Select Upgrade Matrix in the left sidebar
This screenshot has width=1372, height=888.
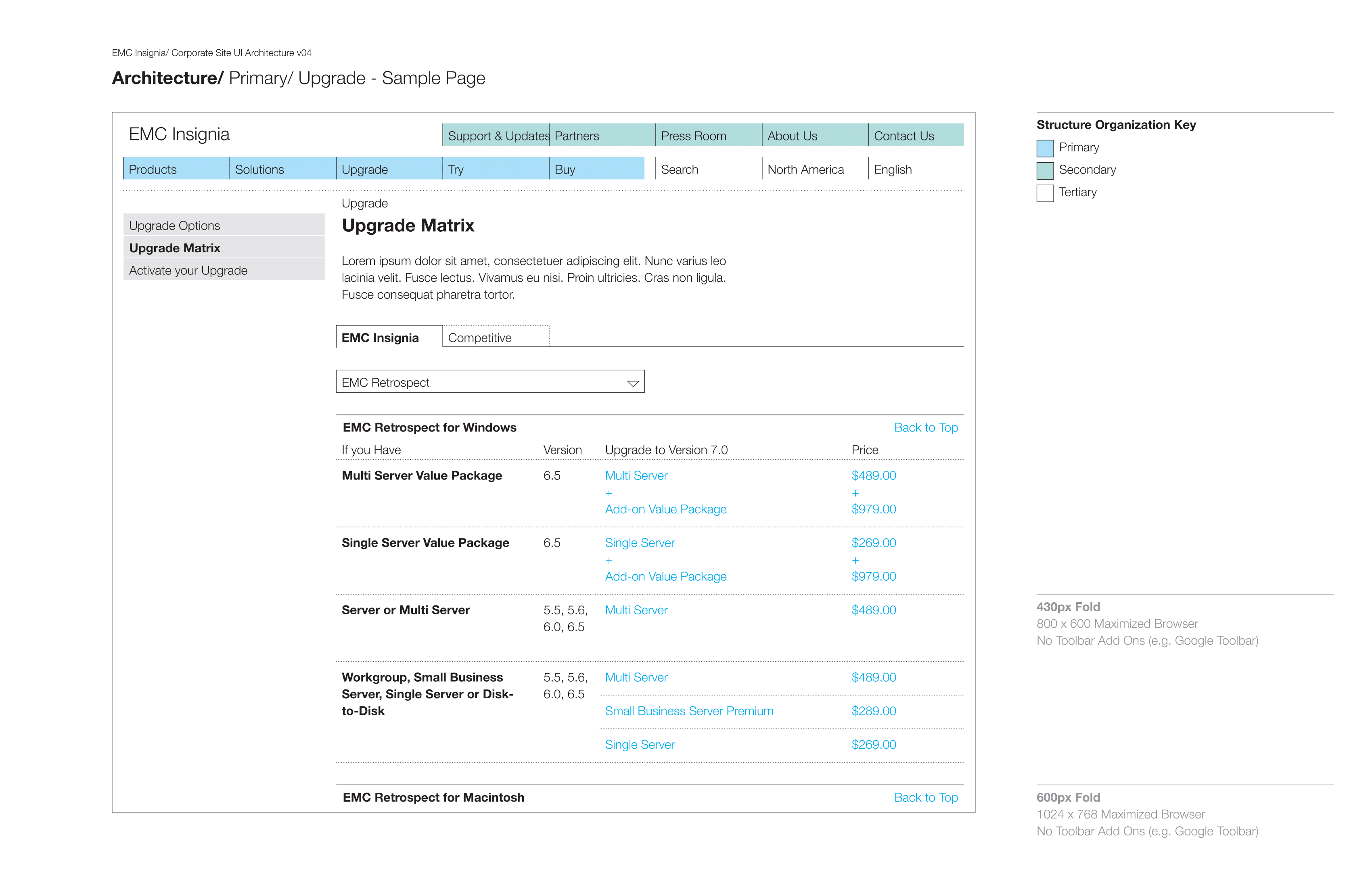pos(224,247)
